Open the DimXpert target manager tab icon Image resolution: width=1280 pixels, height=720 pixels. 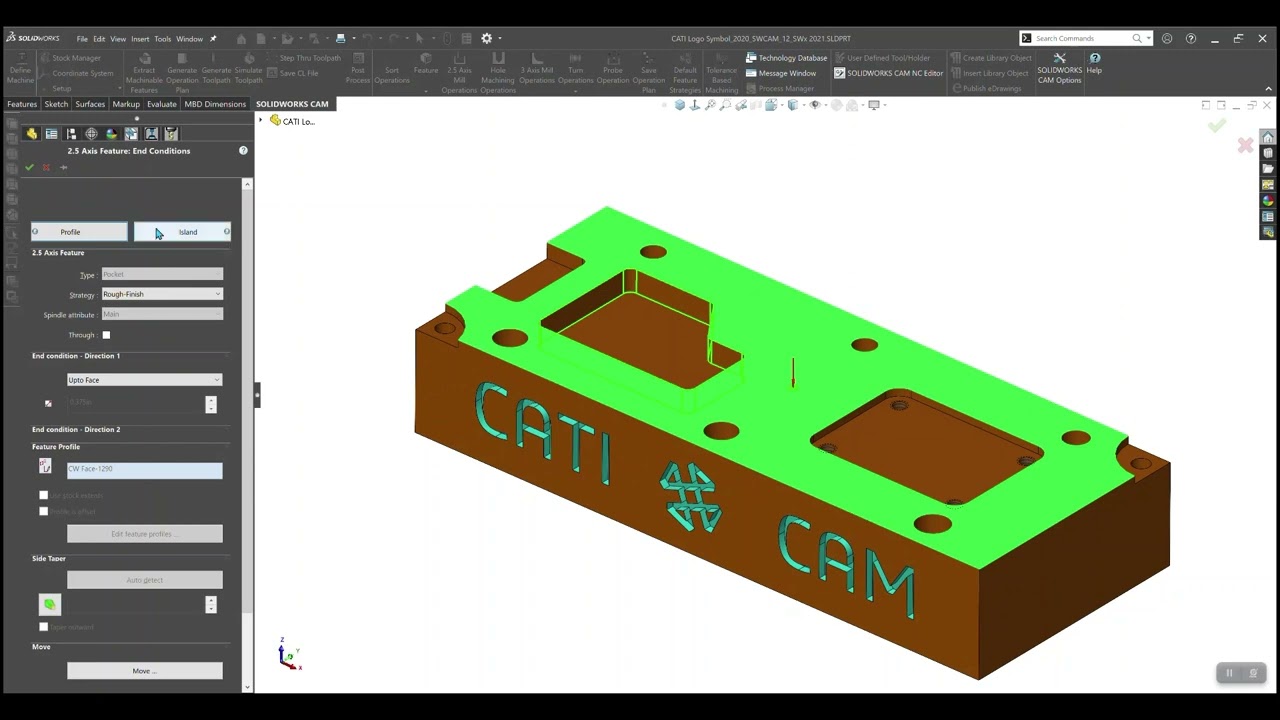pos(91,133)
